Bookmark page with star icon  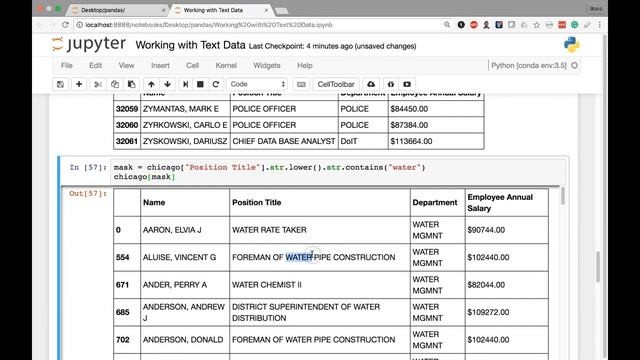(x=537, y=25)
